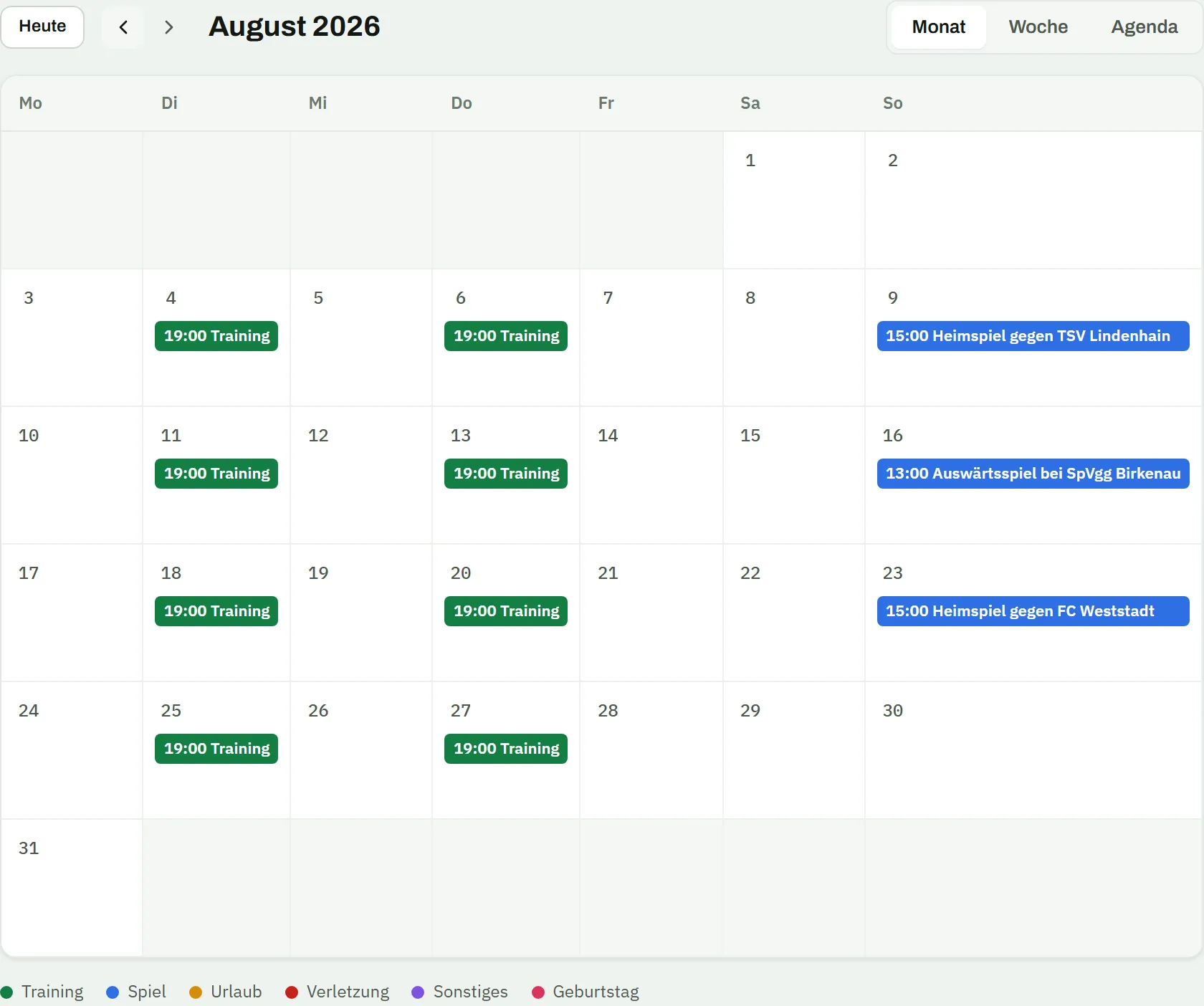Click the August 2026 month title

tap(294, 27)
